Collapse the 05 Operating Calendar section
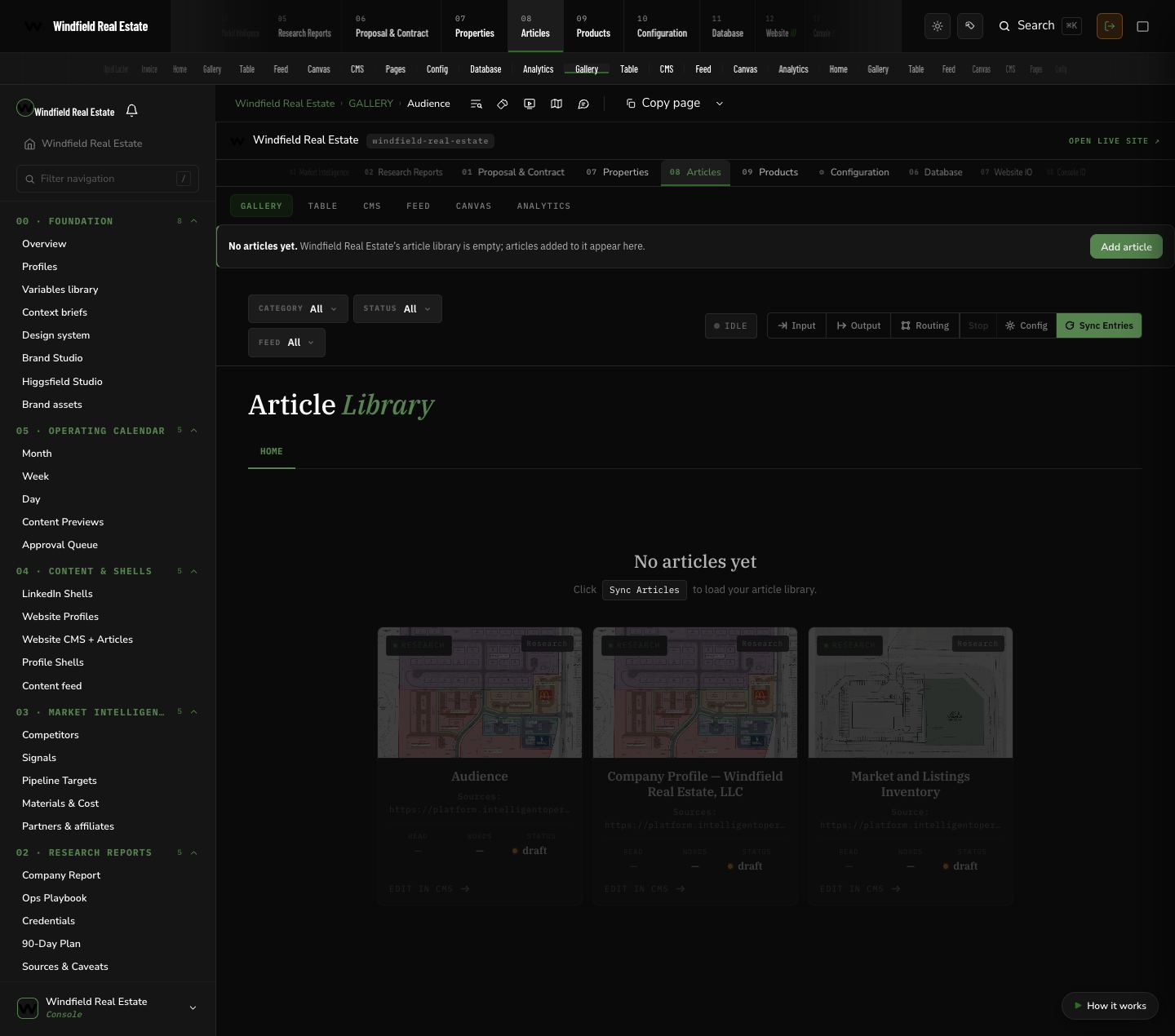Screen dimensions: 1175x1036 (193, 431)
